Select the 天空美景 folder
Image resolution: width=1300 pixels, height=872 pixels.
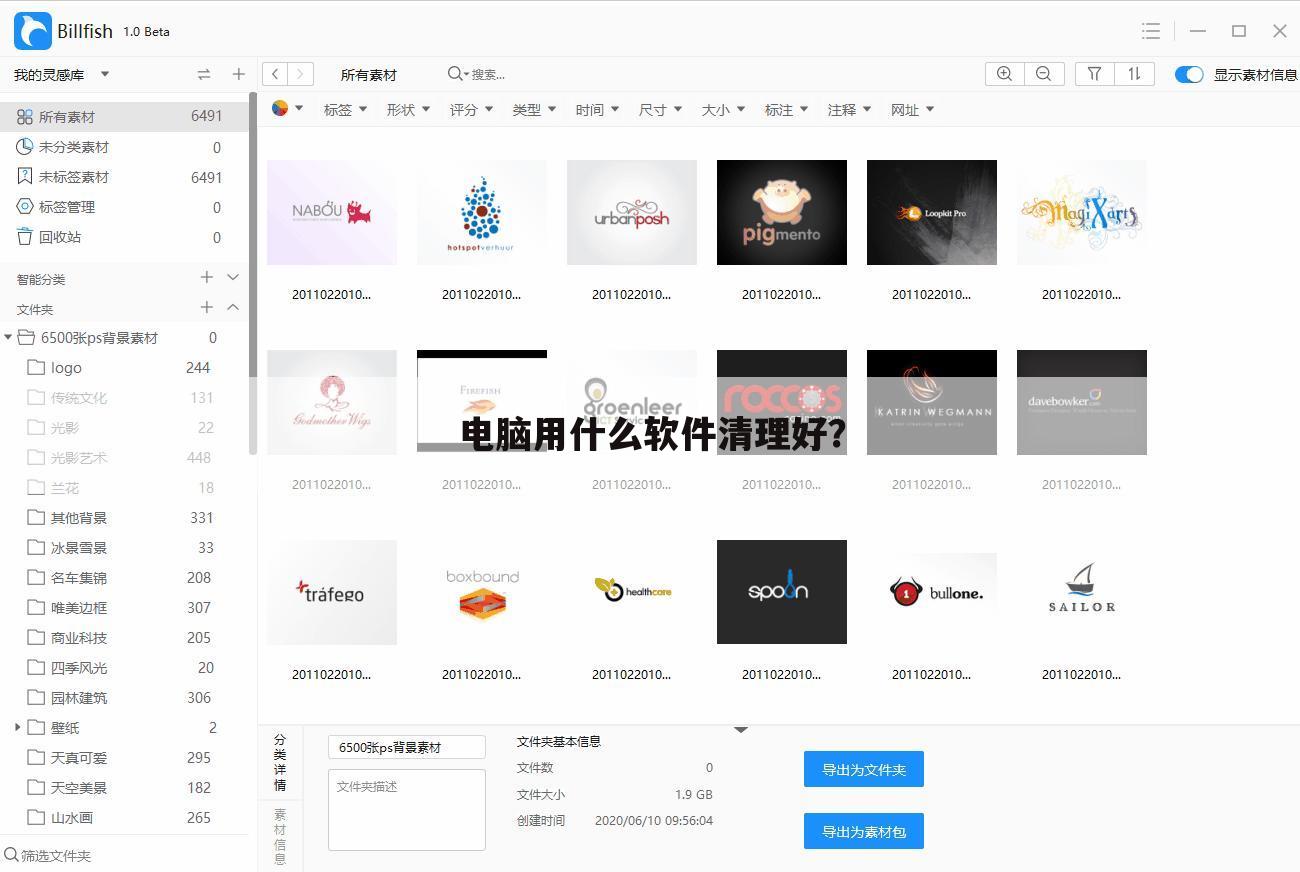pyautogui.click(x=124, y=787)
